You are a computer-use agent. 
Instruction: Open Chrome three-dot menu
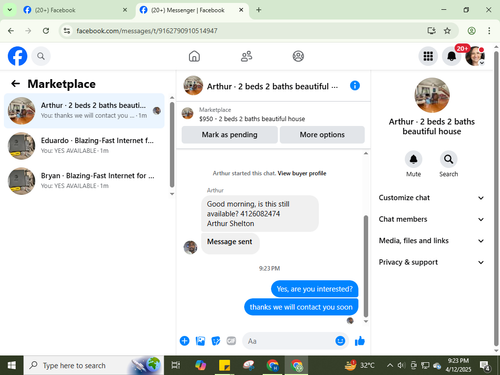(489, 31)
